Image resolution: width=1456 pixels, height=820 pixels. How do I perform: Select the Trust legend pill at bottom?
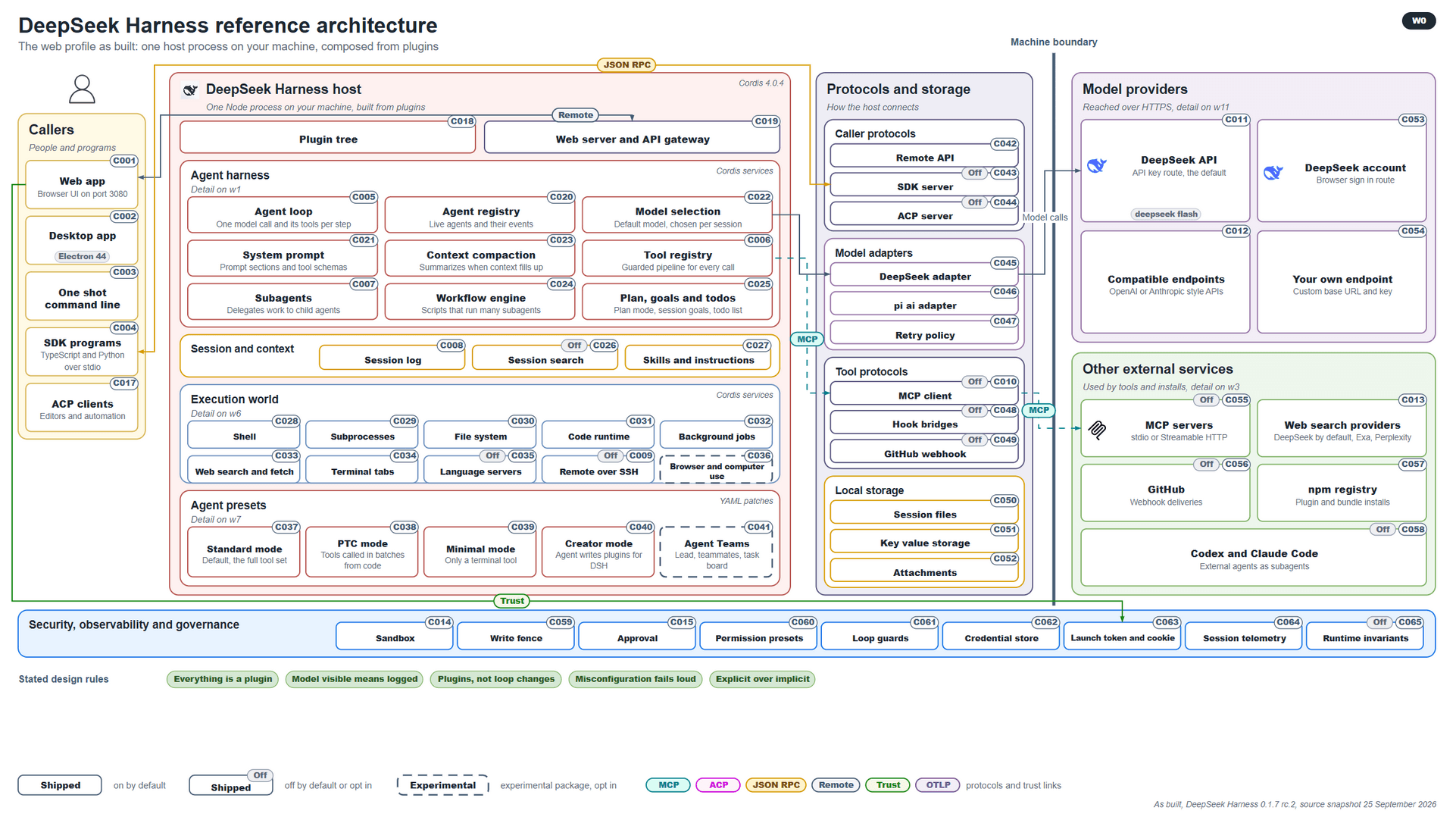click(888, 785)
